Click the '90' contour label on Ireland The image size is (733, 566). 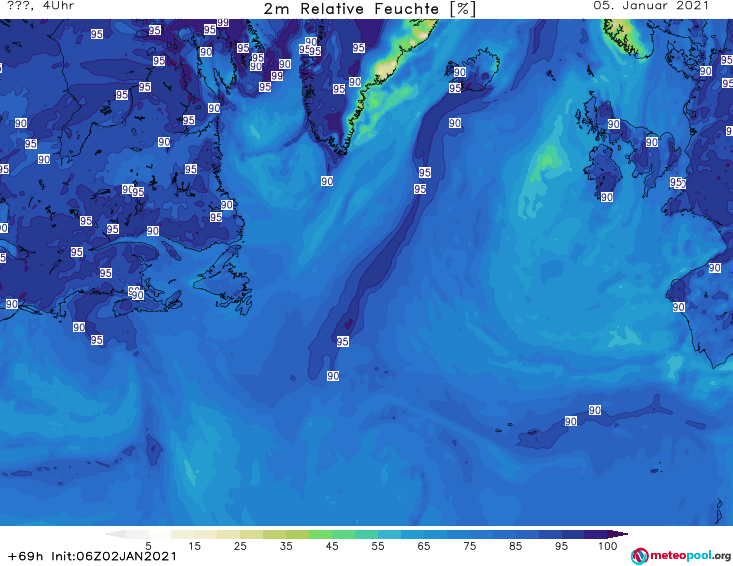pos(607,197)
